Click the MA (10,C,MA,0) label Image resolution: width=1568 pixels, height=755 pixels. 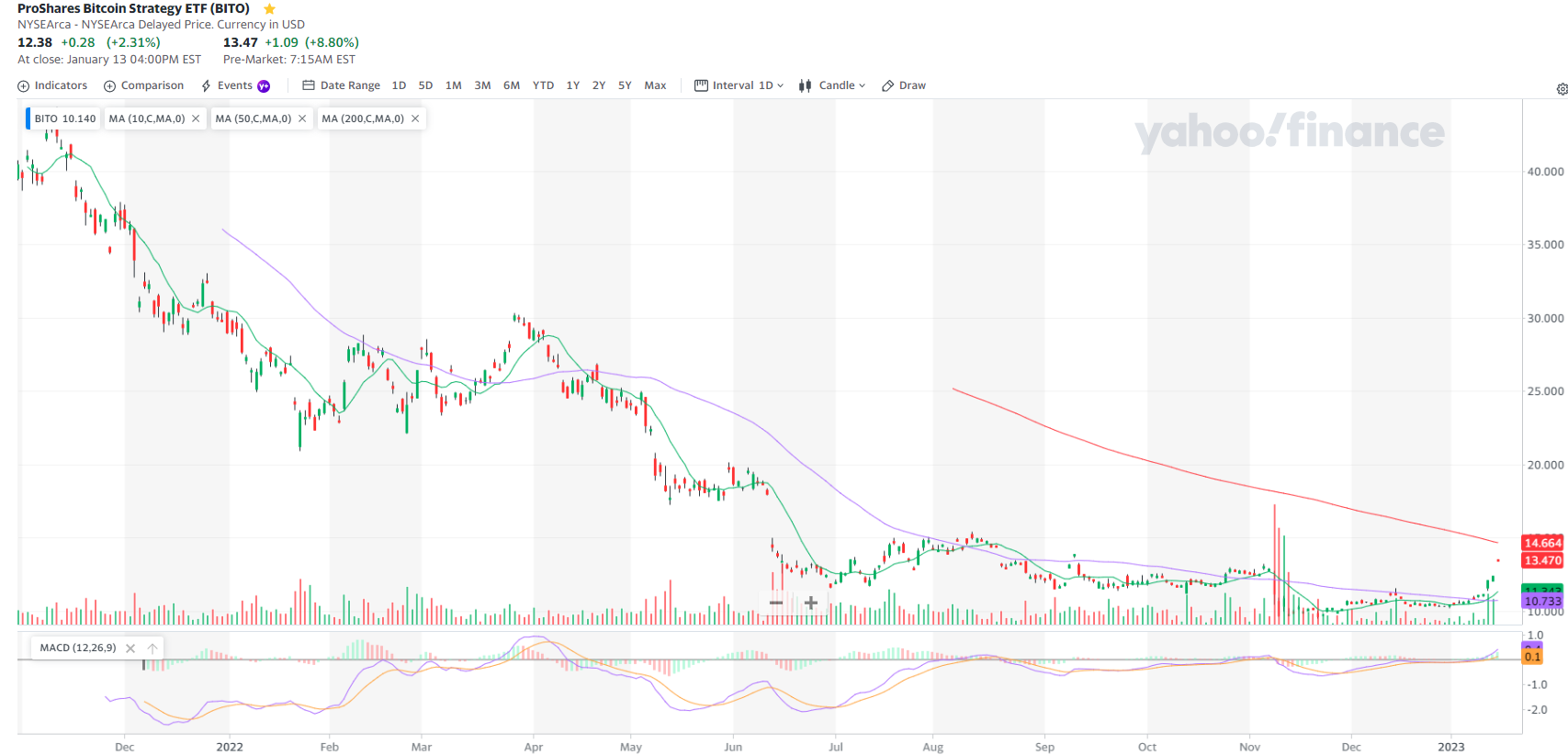point(147,118)
